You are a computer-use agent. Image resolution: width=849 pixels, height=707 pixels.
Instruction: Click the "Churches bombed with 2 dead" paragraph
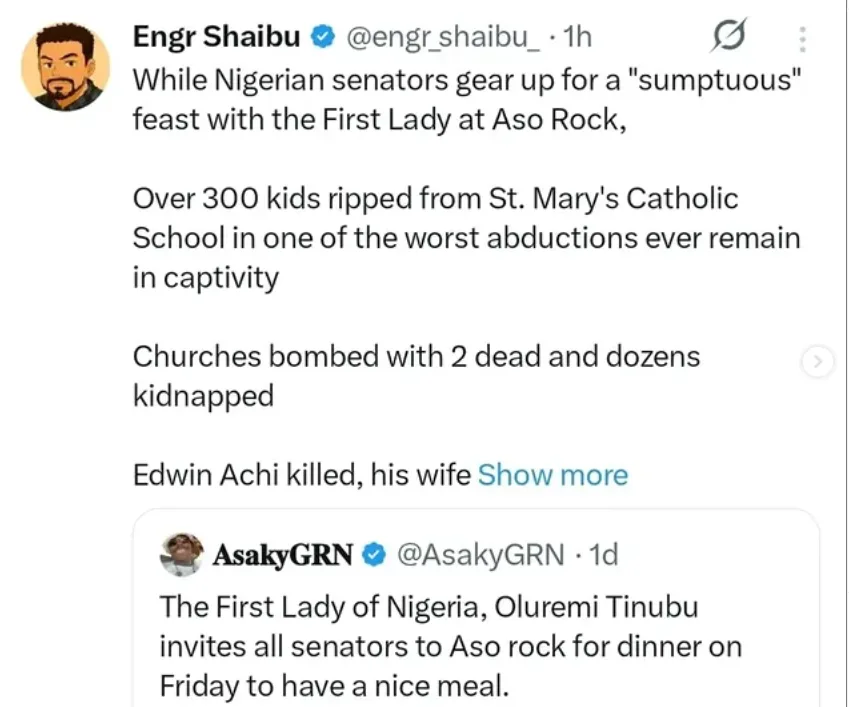416,376
